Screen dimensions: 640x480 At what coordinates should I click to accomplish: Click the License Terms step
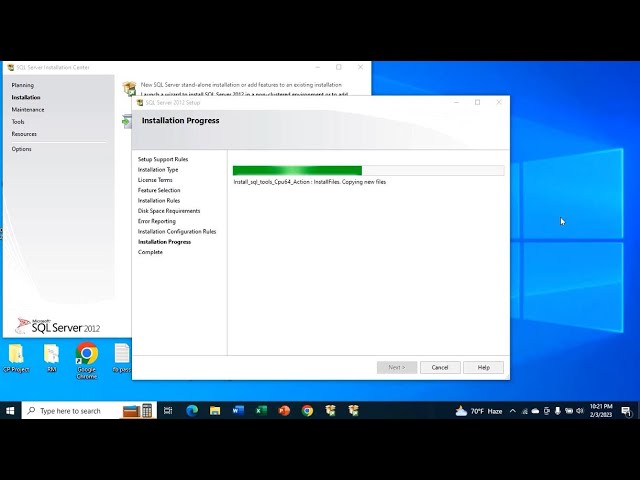155,180
